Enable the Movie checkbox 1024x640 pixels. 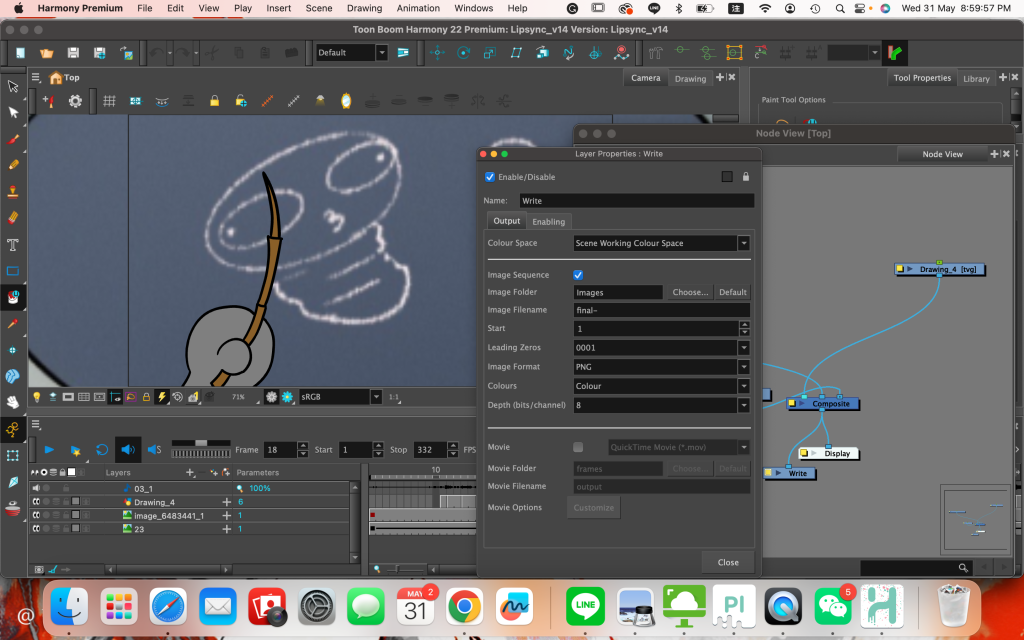(x=578, y=447)
